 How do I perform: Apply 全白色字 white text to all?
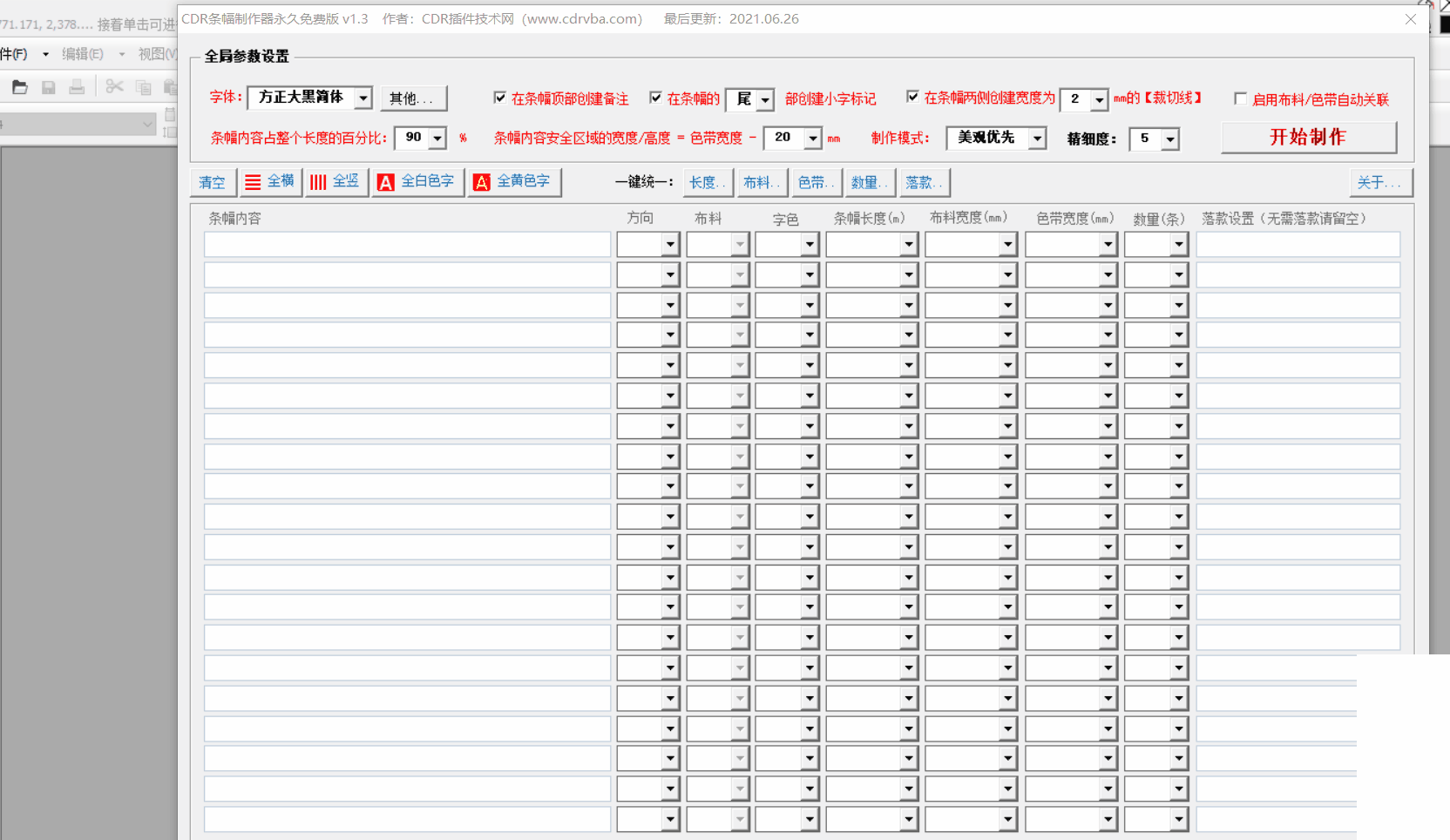(x=417, y=182)
